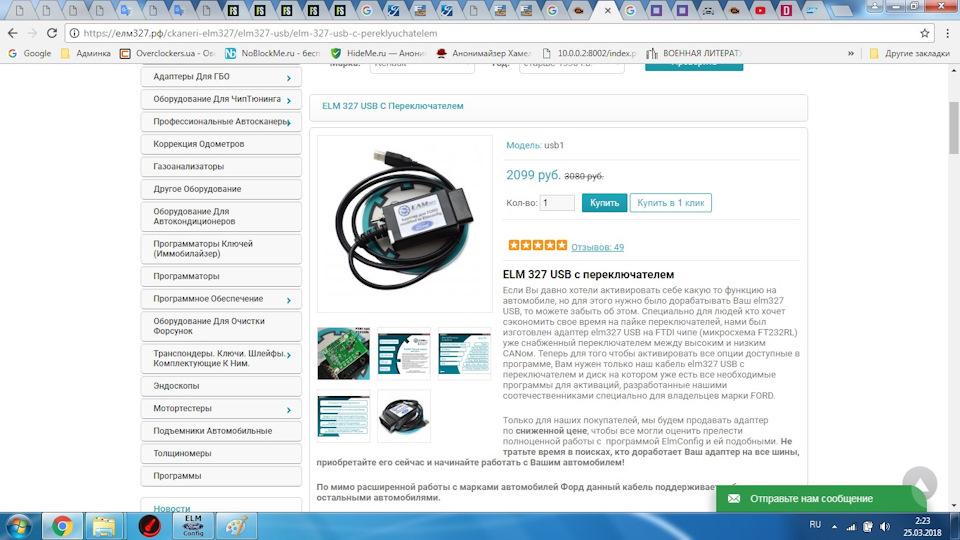Open the Админка bookmark folder
The width and height of the screenshot is (960, 540).
86,53
